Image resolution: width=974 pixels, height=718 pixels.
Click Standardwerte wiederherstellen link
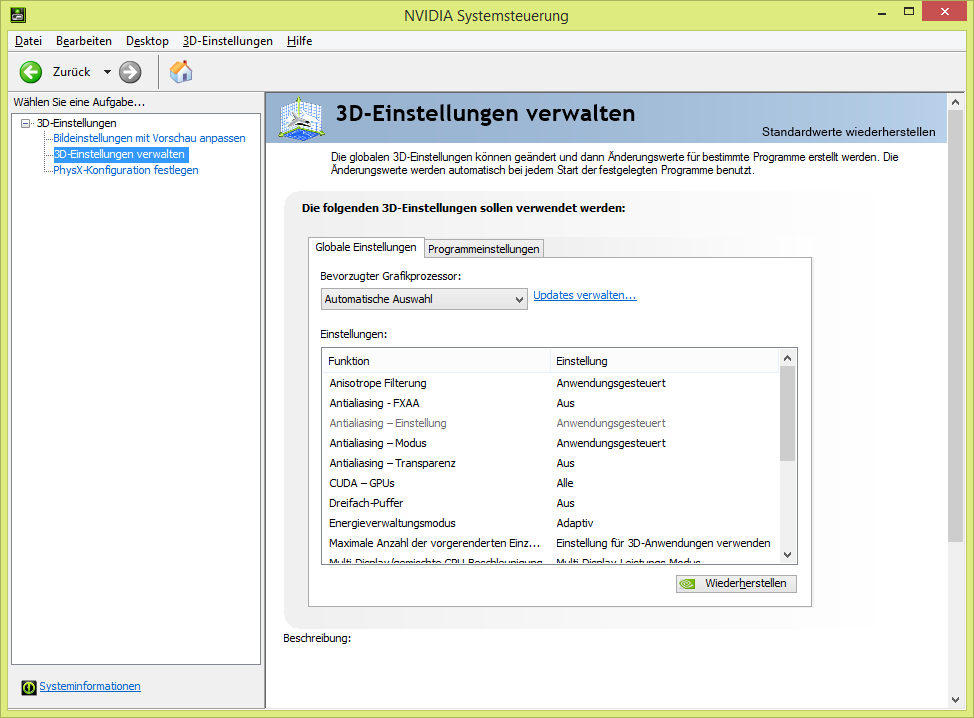click(849, 132)
